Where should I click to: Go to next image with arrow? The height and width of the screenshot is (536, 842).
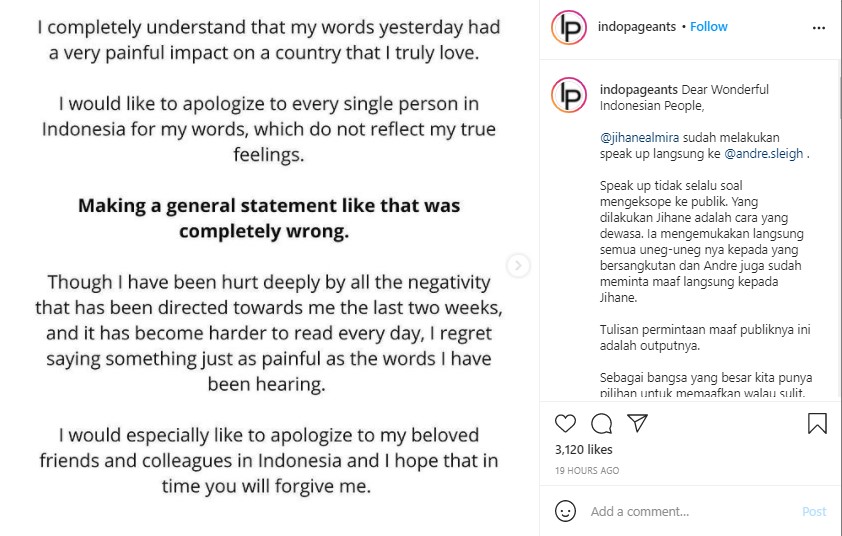[518, 265]
